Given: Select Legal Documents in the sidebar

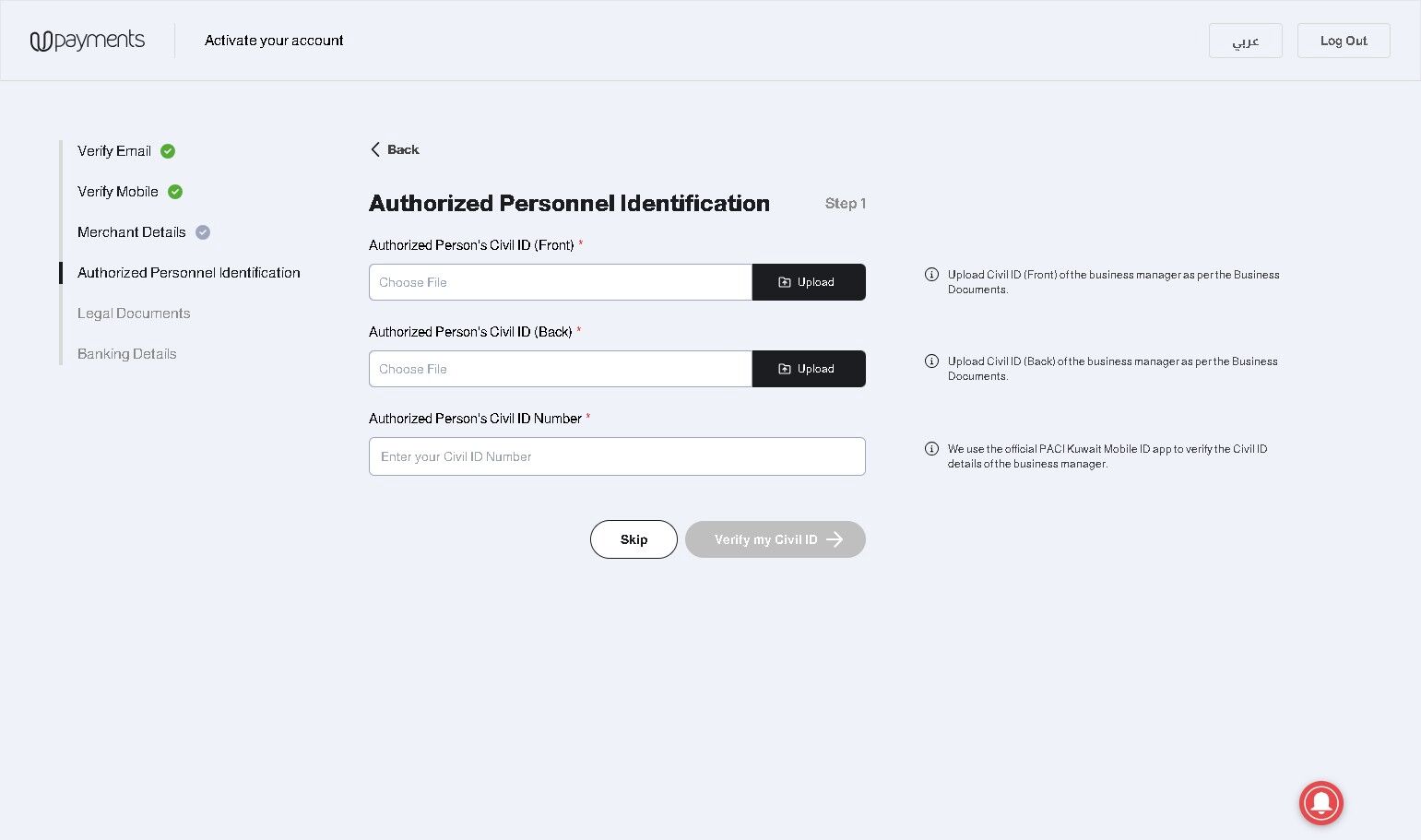Looking at the screenshot, I should point(134,314).
